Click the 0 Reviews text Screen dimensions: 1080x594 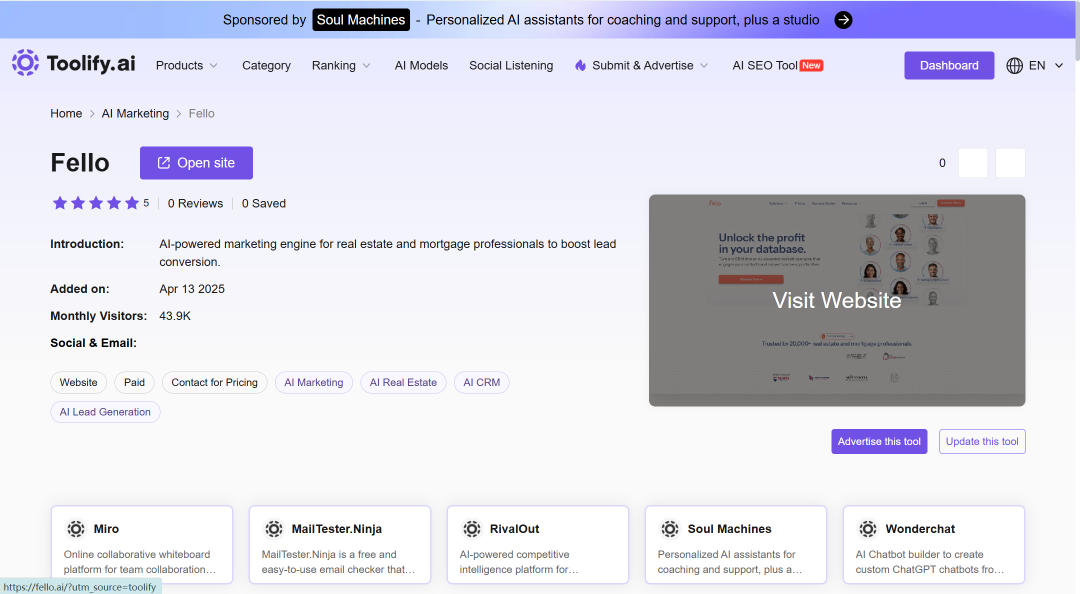pos(195,203)
